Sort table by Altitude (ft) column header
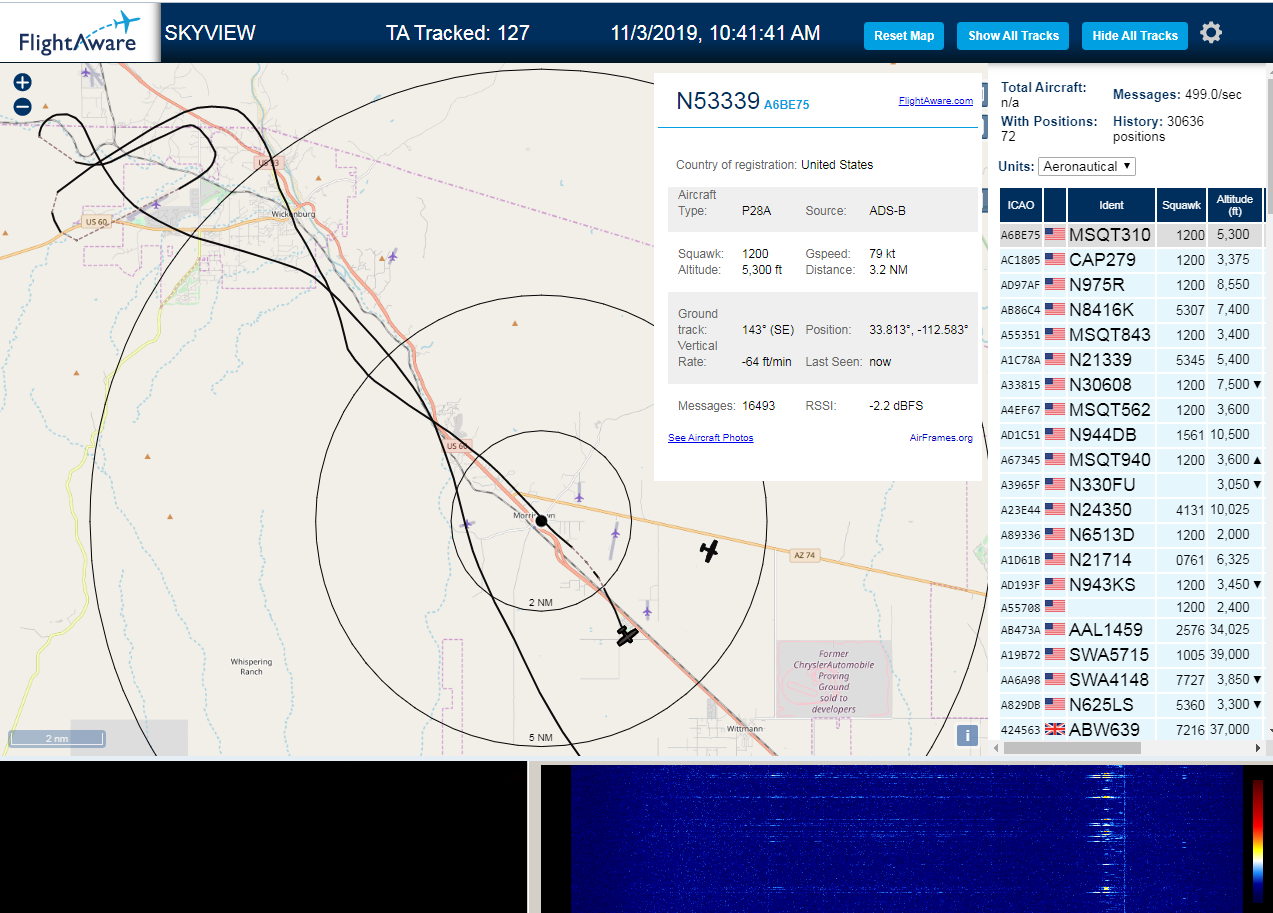The width and height of the screenshot is (1273, 913). pyautogui.click(x=1235, y=205)
